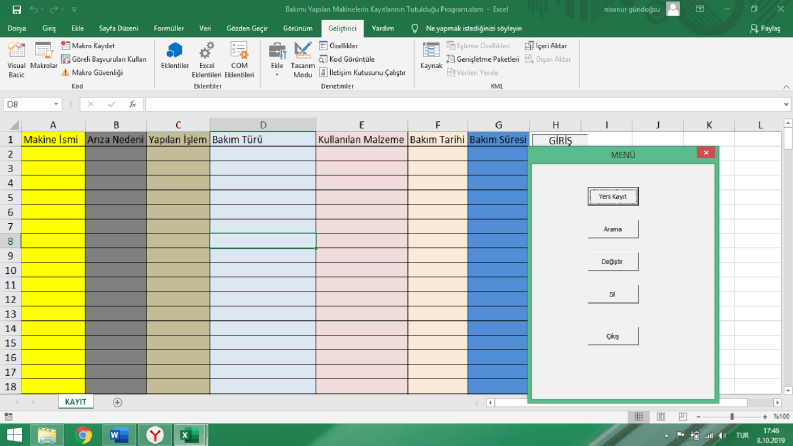Select the 'Kullanılan Malzeme' header cell

(362, 140)
